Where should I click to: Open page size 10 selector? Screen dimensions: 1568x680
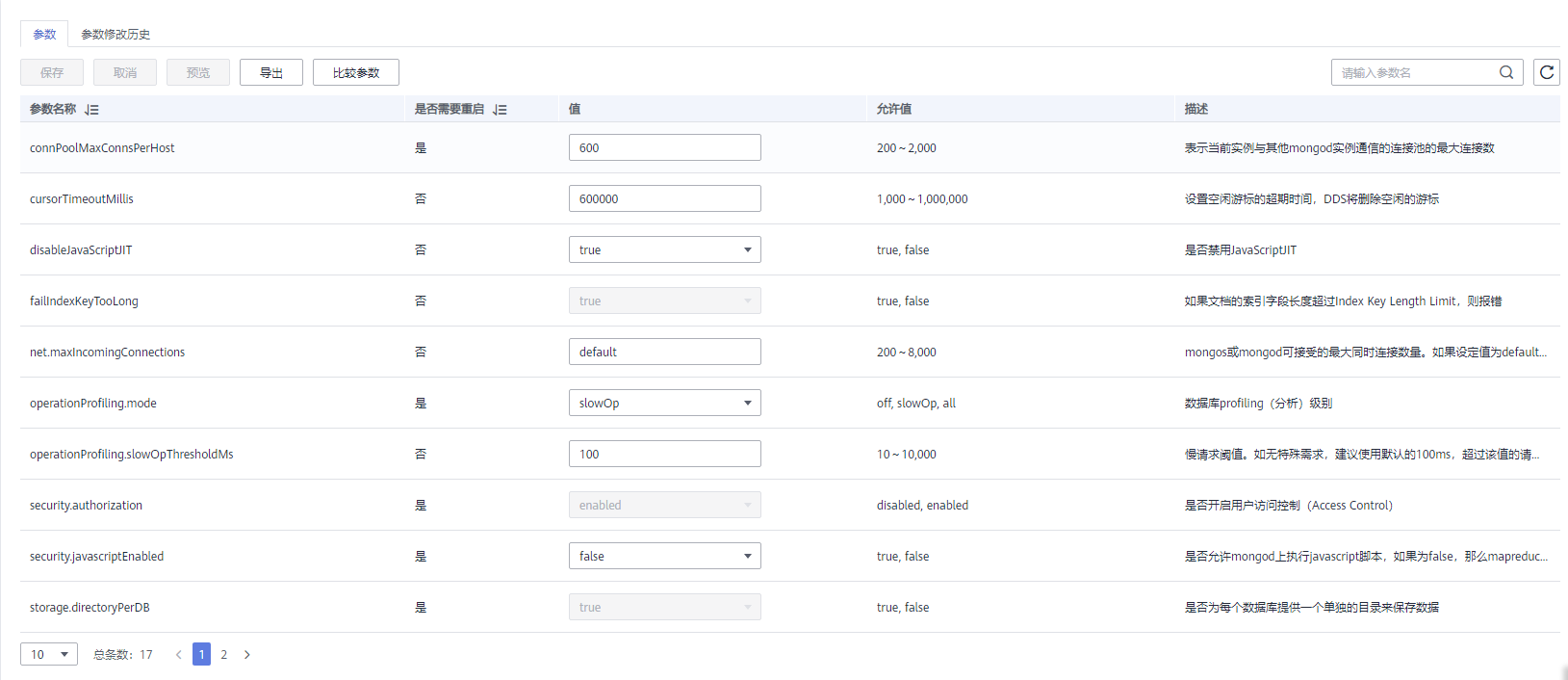[x=49, y=655]
